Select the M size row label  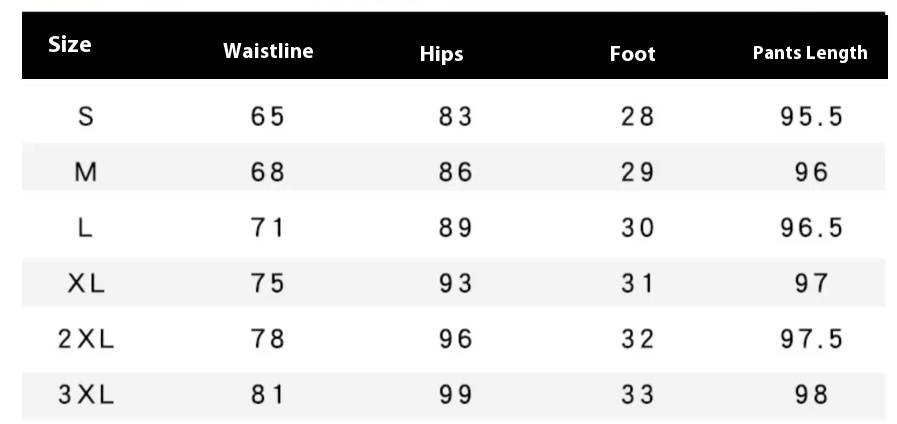tap(86, 173)
